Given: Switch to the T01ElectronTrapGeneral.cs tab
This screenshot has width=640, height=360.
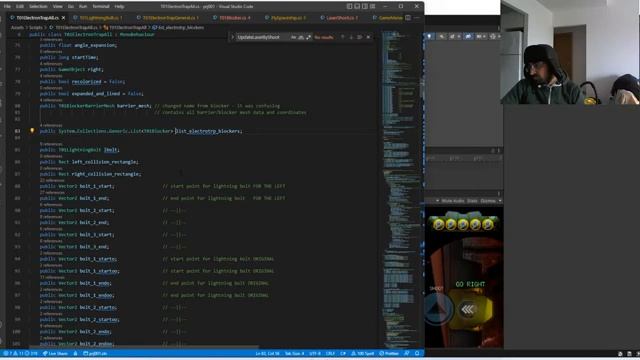Looking at the screenshot, I should tap(169, 18).
